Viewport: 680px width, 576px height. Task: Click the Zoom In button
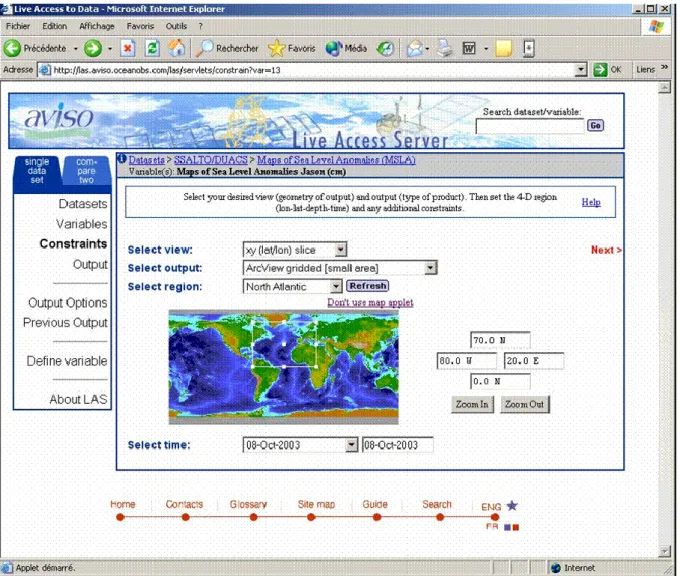(x=472, y=404)
